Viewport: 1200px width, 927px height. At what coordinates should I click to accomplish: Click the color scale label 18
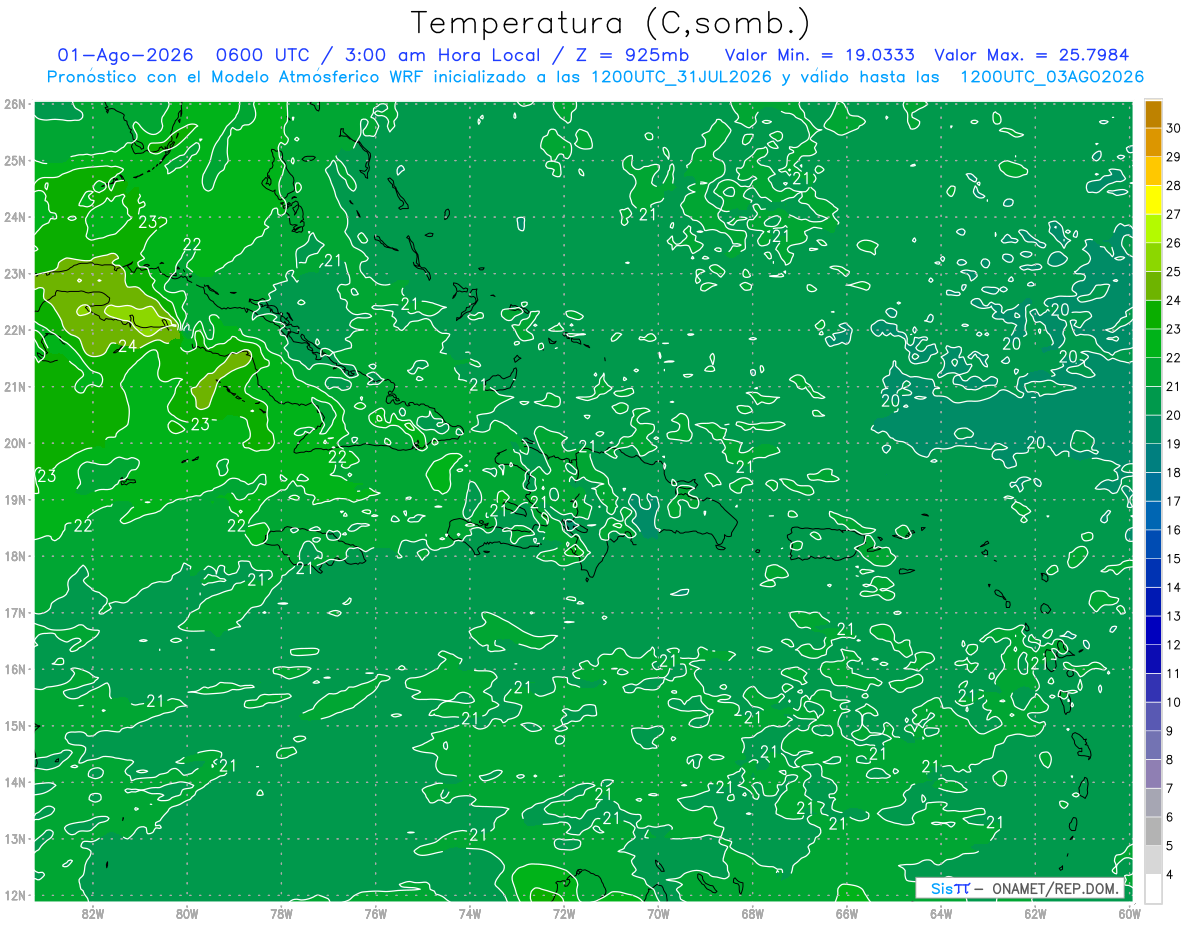point(1174,473)
